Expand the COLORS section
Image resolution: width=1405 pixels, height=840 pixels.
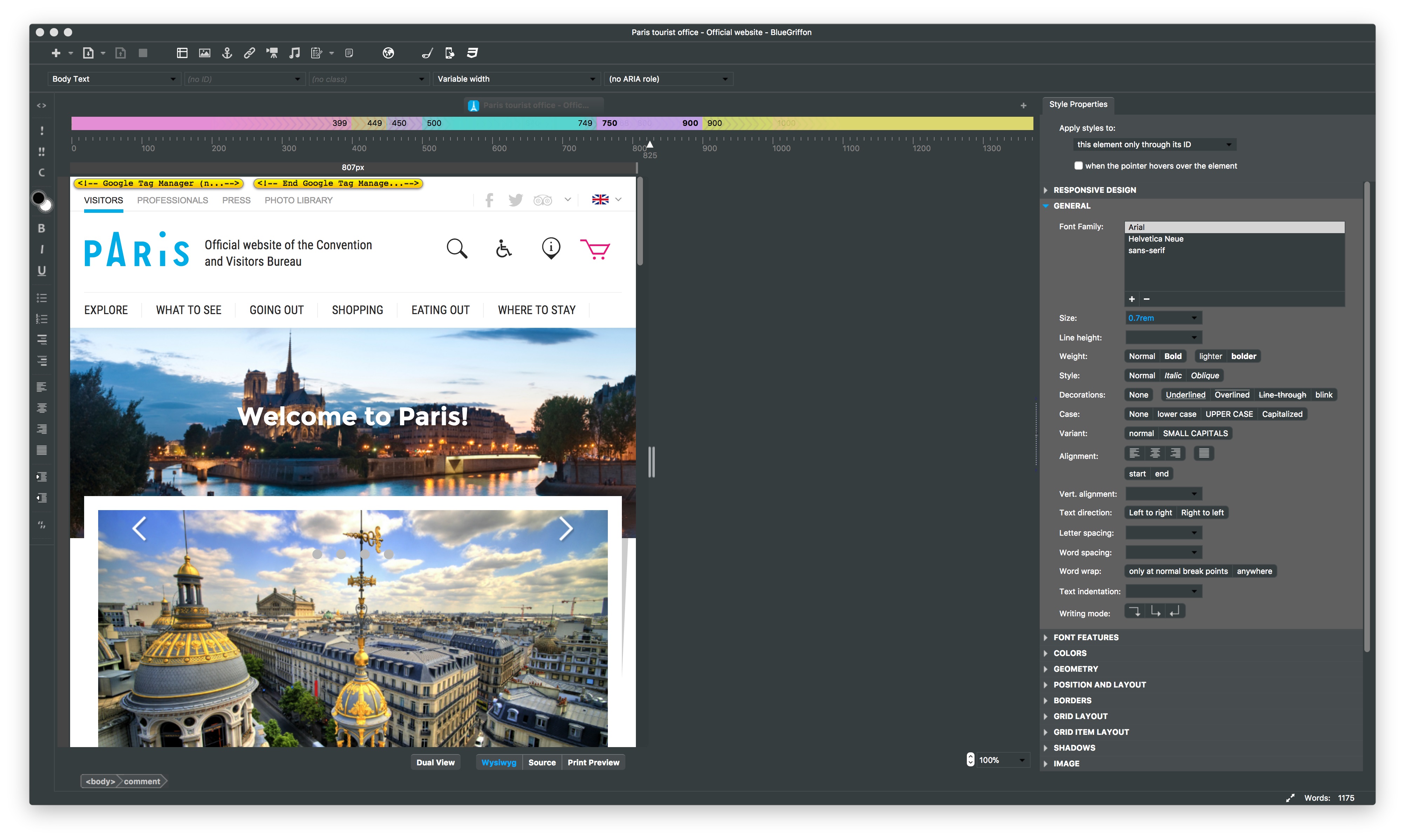(x=1070, y=653)
